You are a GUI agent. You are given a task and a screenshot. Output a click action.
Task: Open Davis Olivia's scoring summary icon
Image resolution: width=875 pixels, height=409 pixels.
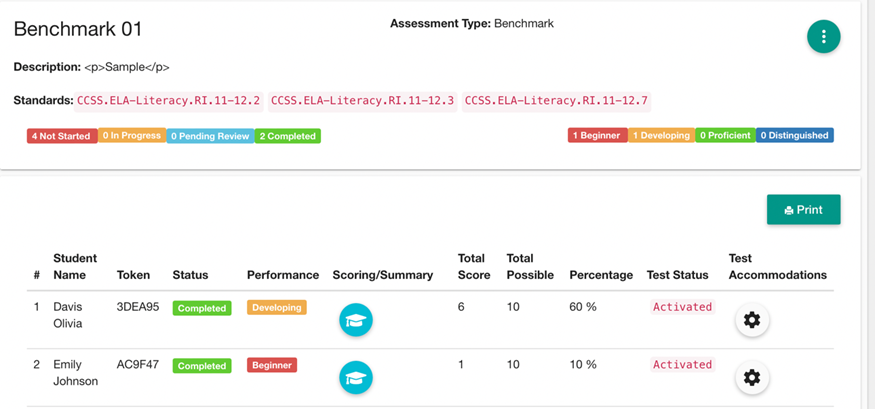(x=356, y=320)
